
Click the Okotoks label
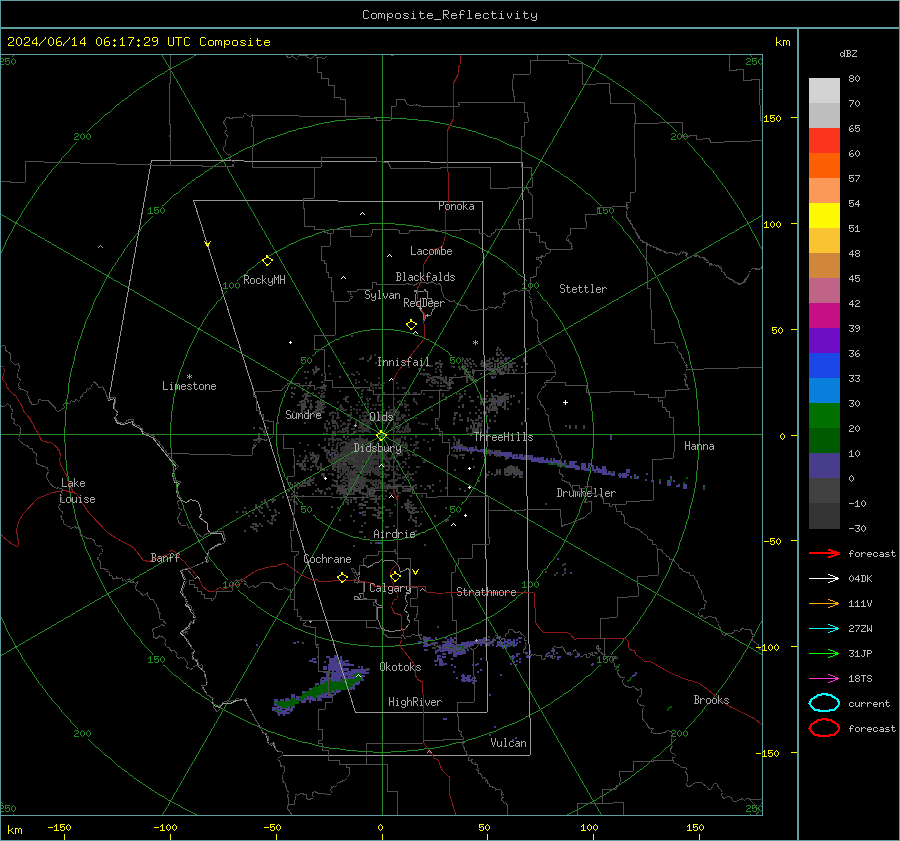pos(400,667)
